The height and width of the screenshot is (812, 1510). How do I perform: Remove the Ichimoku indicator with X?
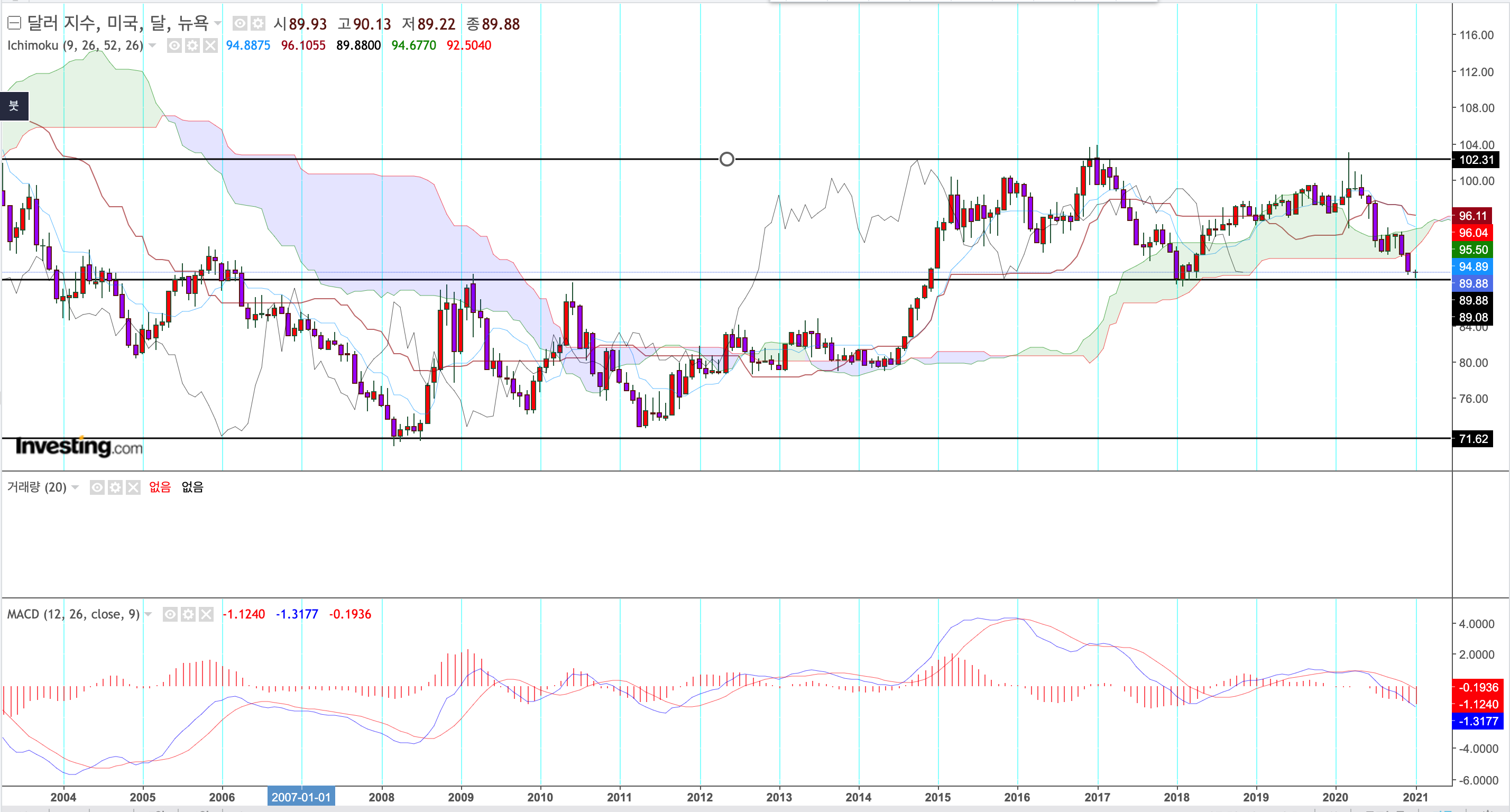pos(210,46)
